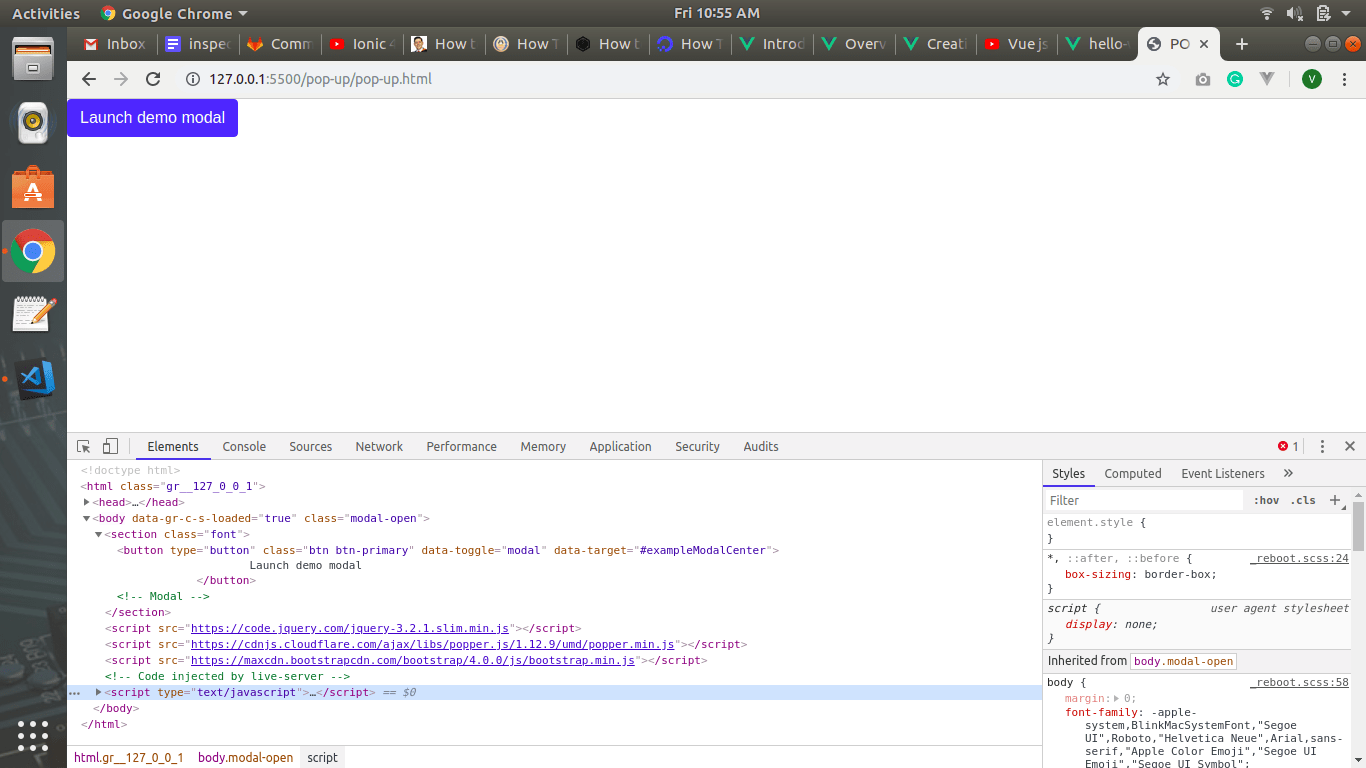Viewport: 1366px width, 768px height.
Task: Reload the page with the refresh icon
Action: [153, 79]
